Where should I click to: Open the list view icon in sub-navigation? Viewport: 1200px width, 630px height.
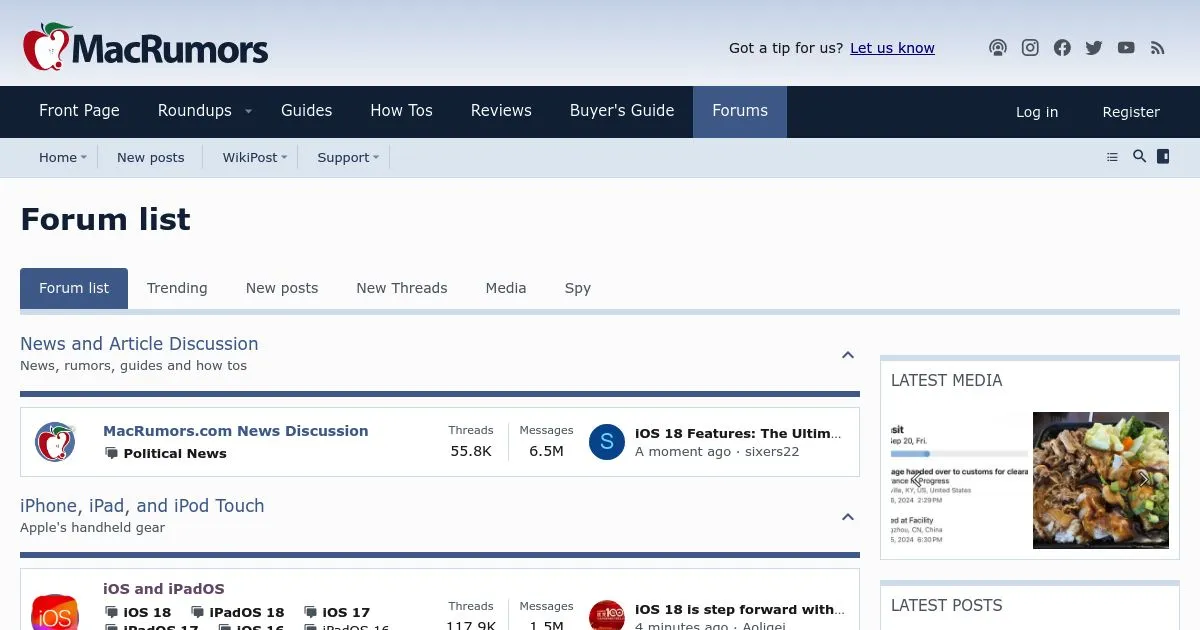[1112, 157]
